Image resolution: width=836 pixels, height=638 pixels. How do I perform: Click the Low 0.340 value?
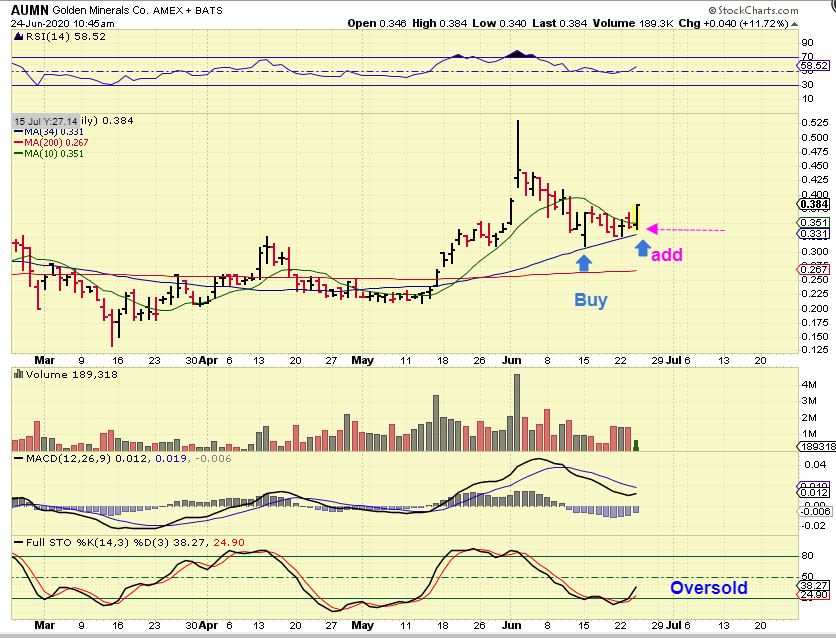[x=500, y=23]
